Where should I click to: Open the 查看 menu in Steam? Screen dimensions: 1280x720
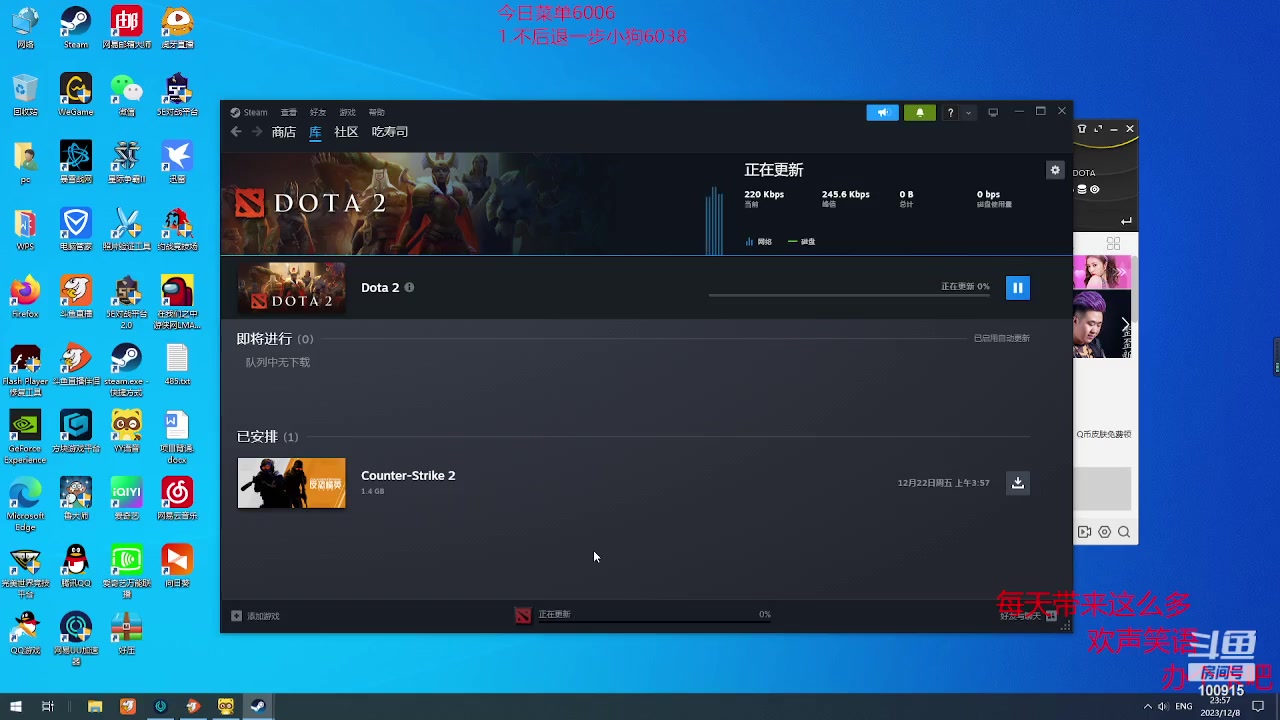289,112
